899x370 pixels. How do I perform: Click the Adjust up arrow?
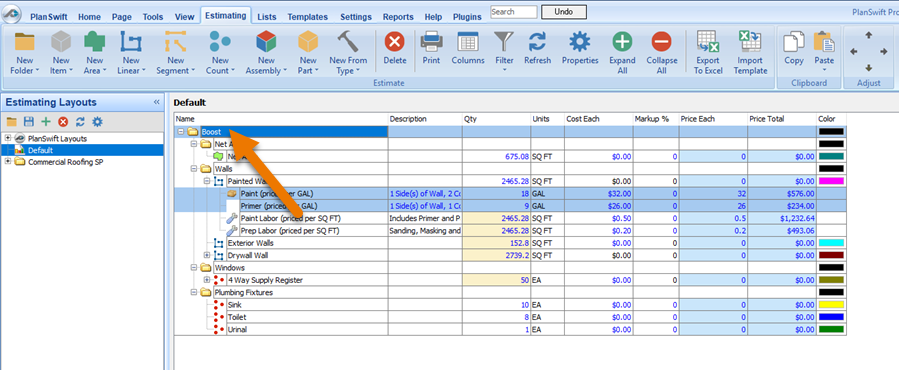click(869, 36)
